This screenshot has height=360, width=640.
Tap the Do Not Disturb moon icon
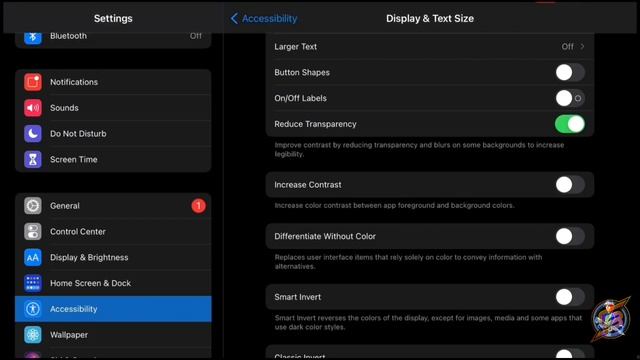tap(33, 133)
